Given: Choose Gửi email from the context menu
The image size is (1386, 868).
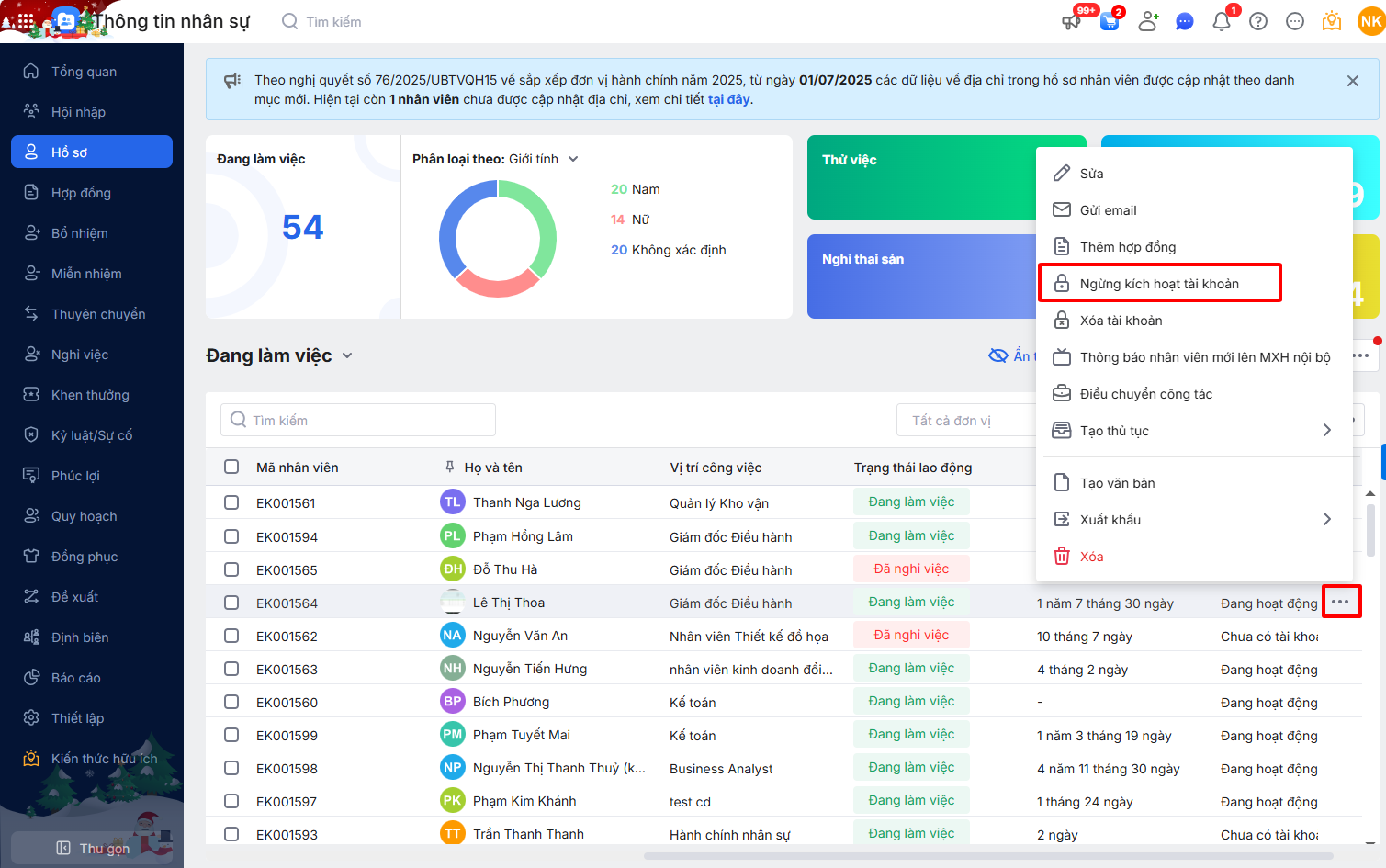Looking at the screenshot, I should click(x=1108, y=210).
